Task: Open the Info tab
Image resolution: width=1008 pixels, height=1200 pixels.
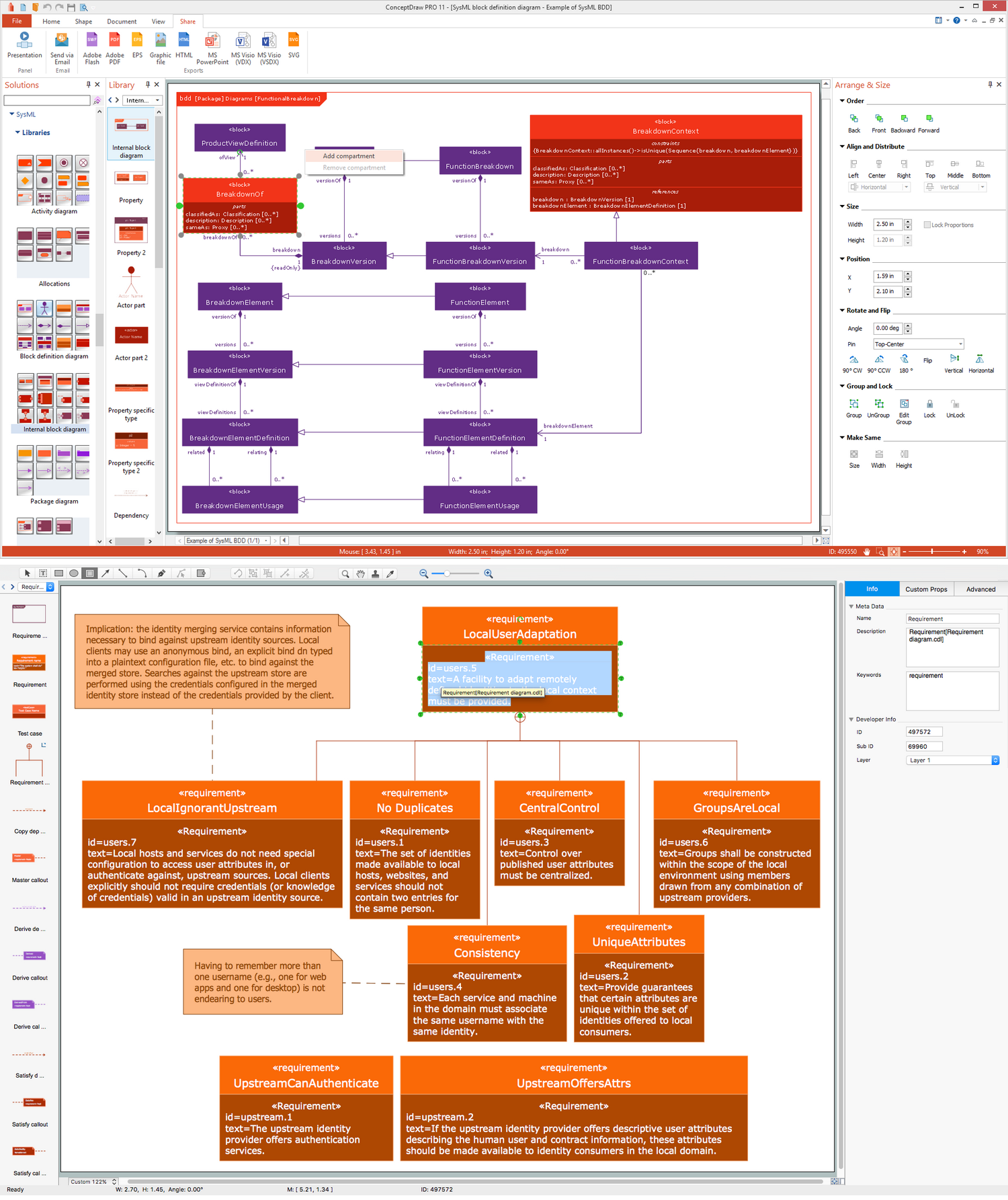Action: click(872, 589)
